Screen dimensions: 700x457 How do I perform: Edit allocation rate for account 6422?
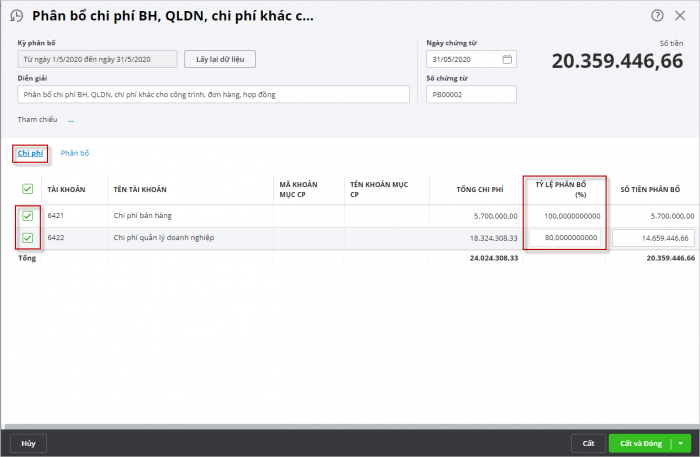[563, 237]
